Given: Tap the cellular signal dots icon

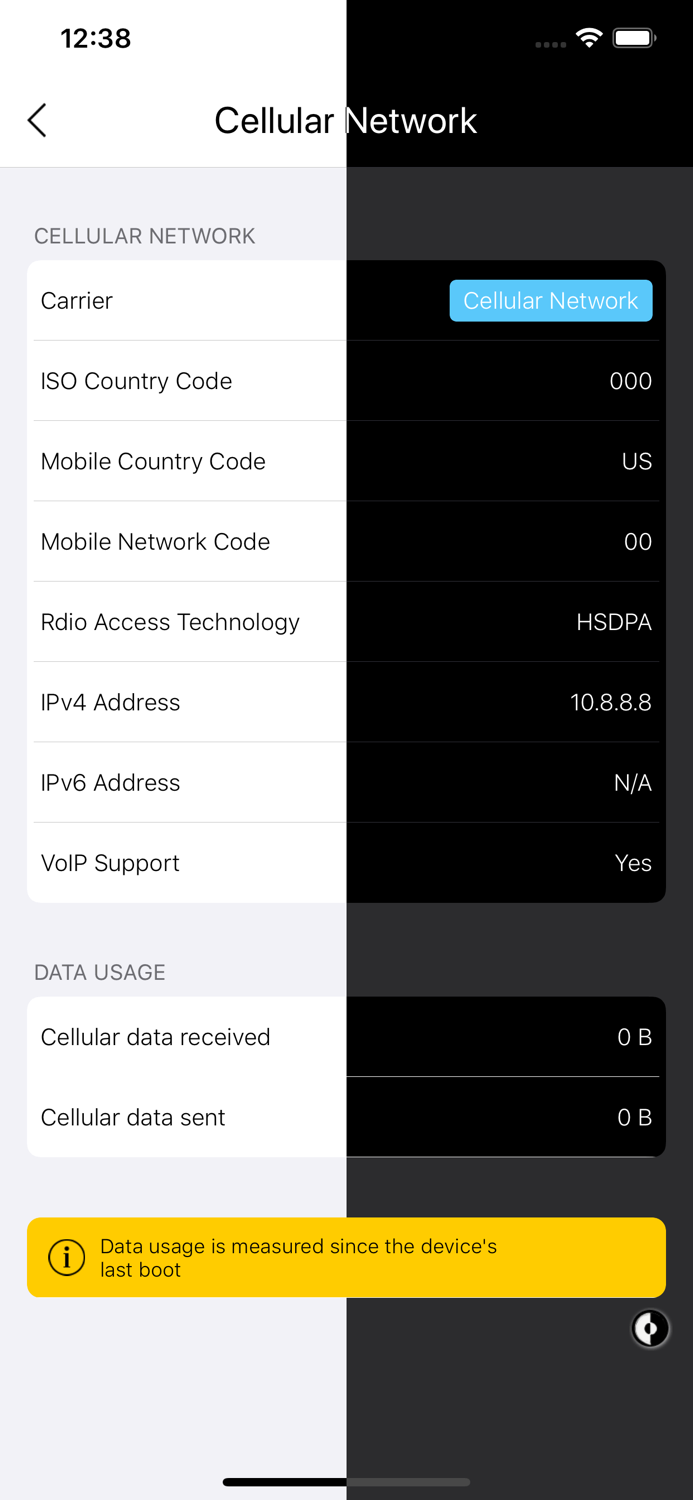Looking at the screenshot, I should pyautogui.click(x=550, y=44).
